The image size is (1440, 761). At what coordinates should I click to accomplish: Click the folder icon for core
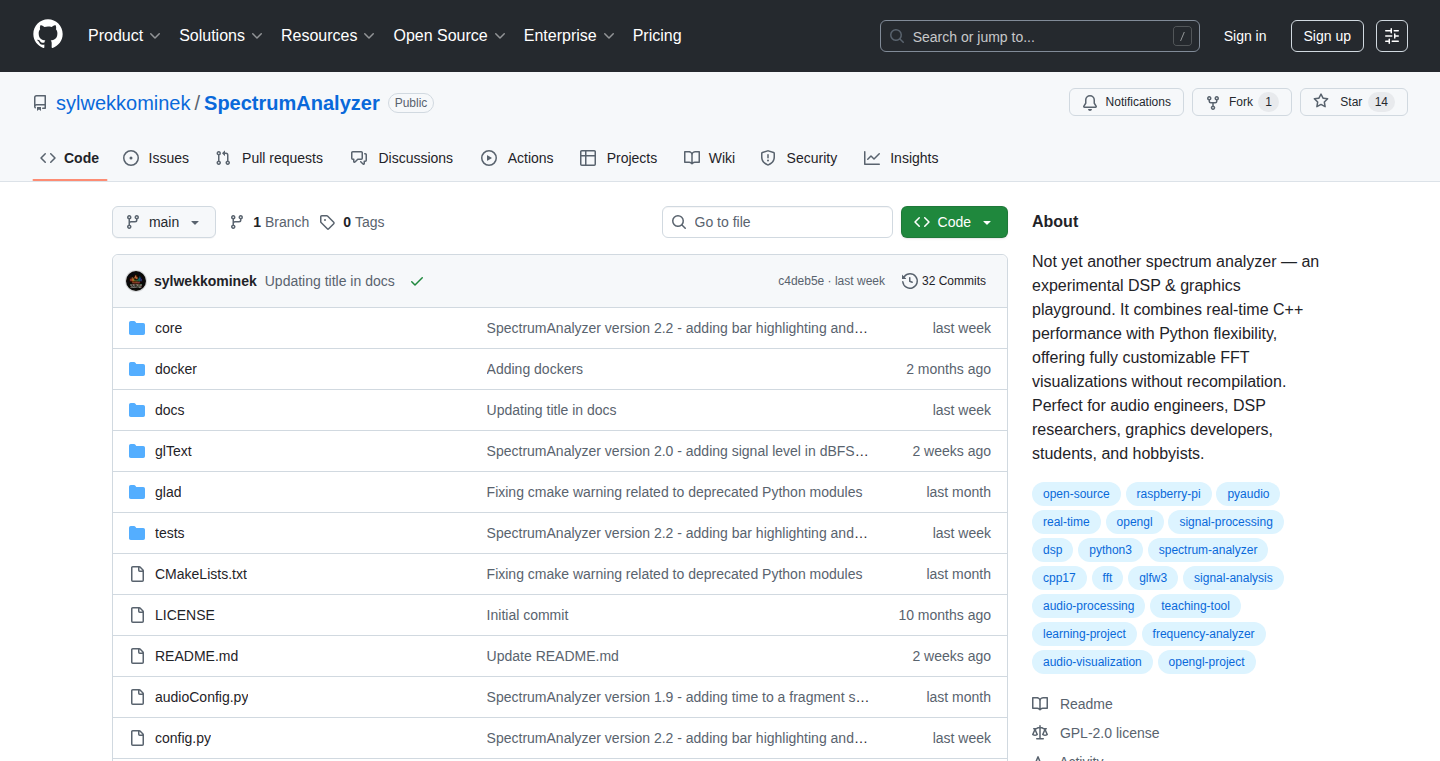[x=137, y=328]
